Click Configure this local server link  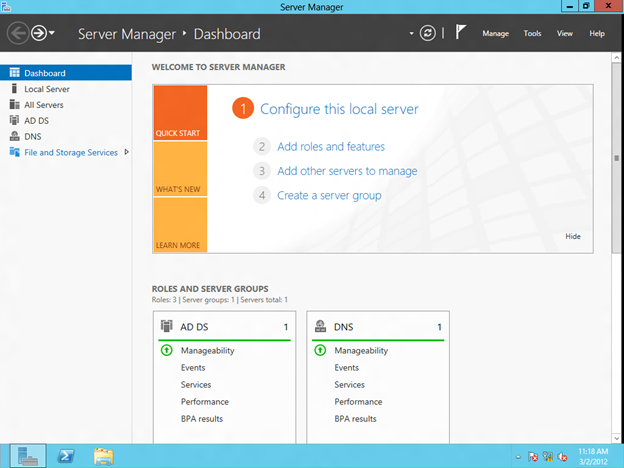click(339, 109)
